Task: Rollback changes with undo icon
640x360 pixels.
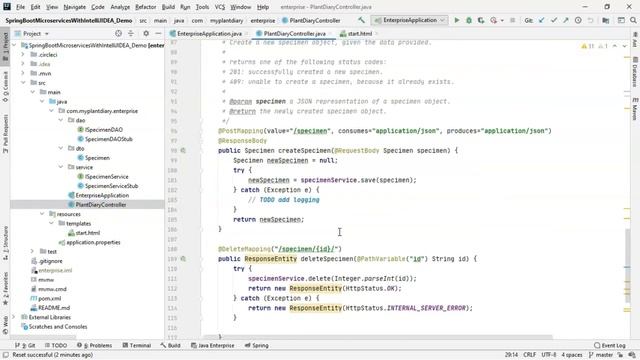Action: point(590,20)
